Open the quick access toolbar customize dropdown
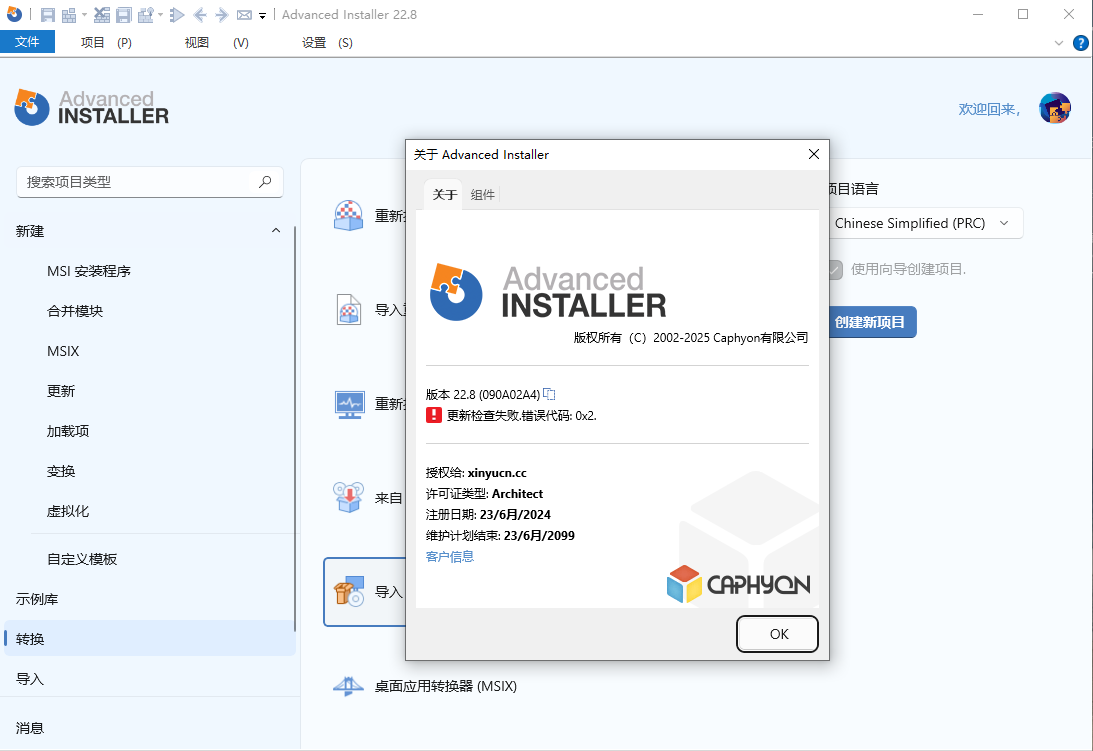This screenshot has height=751, width=1093. pyautogui.click(x=263, y=15)
